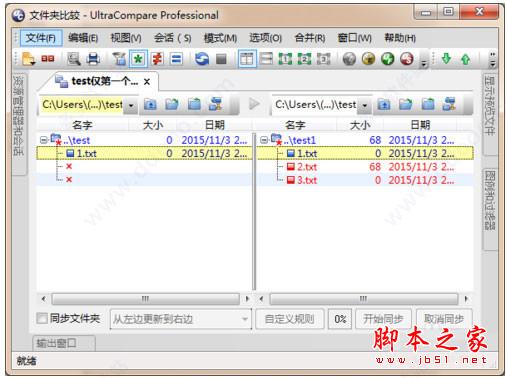Click the gray globe icon
Screen dimensions: 506x378
349,59
